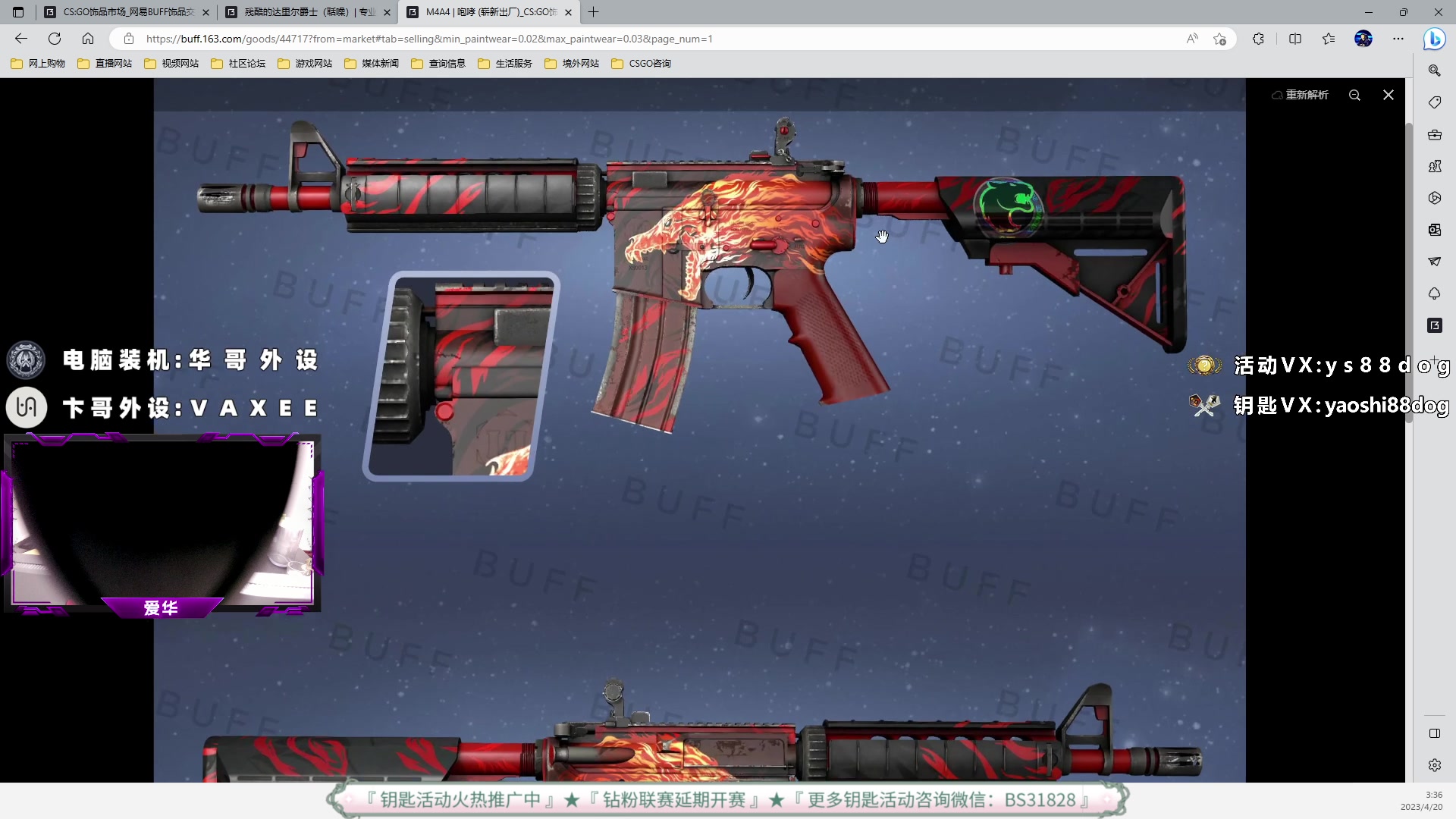Go back to the previous page

click(21, 39)
